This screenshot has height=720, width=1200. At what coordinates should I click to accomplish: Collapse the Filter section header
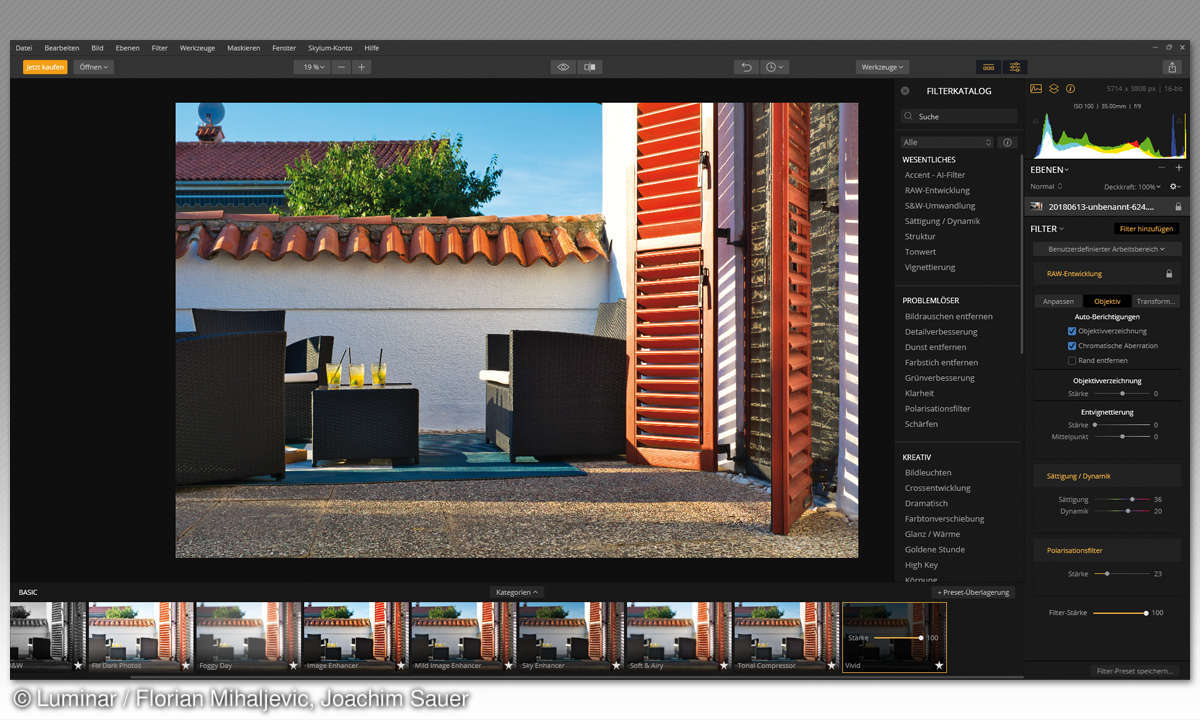click(1047, 229)
